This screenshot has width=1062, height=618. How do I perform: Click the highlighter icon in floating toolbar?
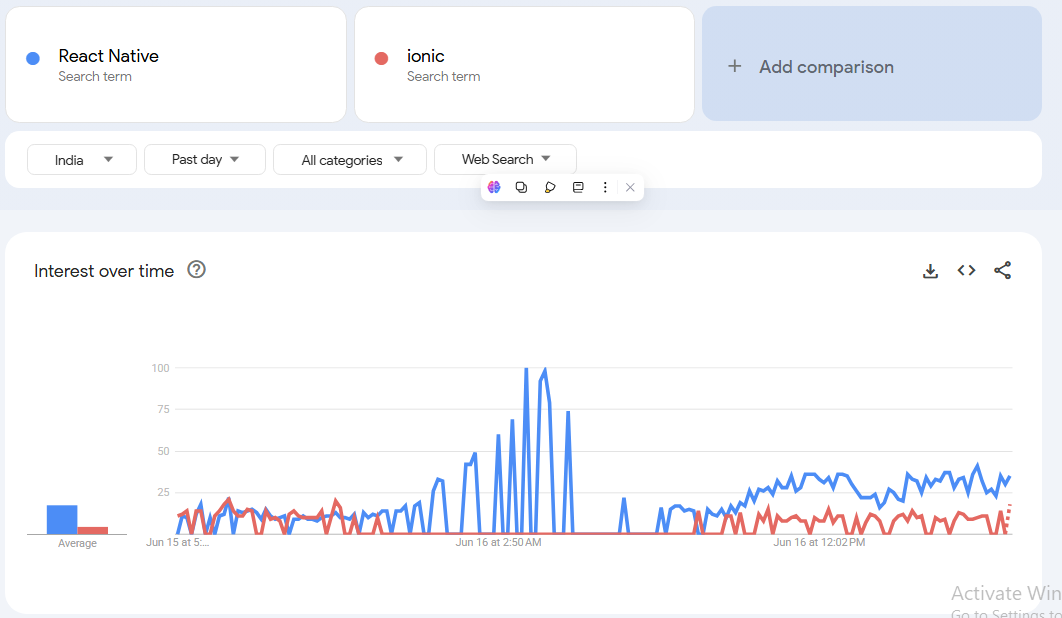pos(550,187)
